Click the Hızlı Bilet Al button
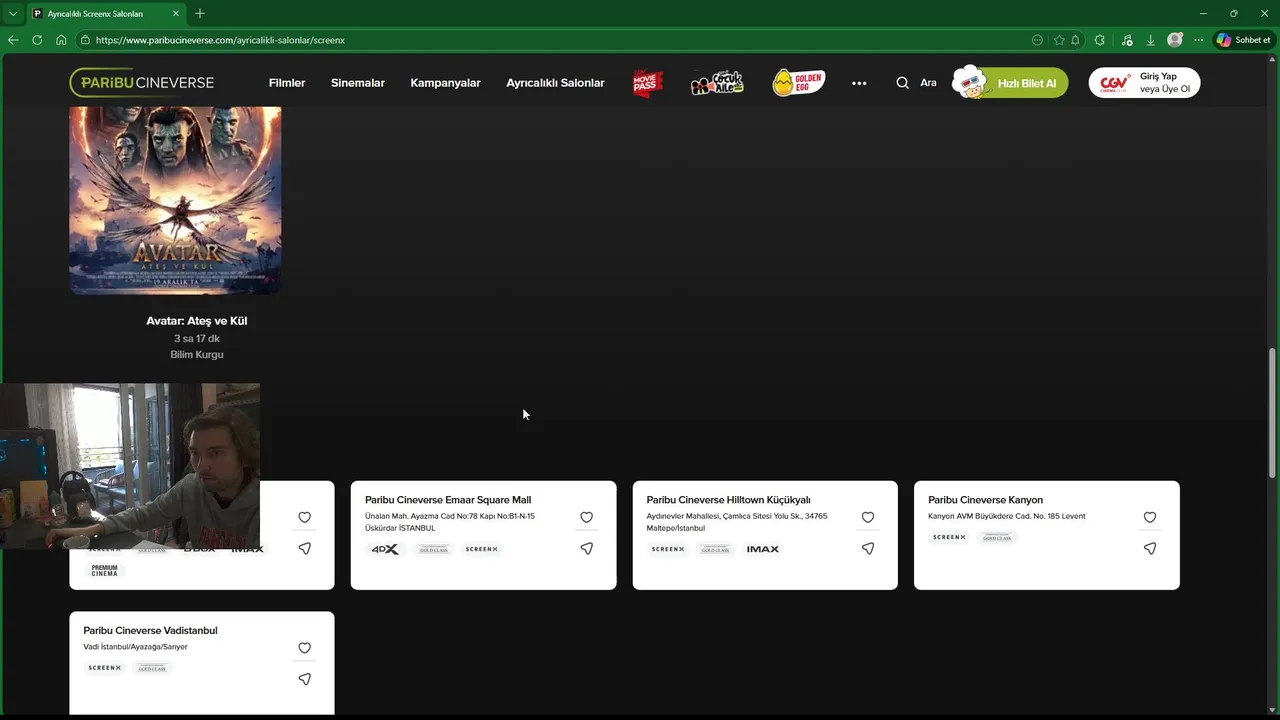Screen dimensions: 1280x720 tap(1010, 83)
